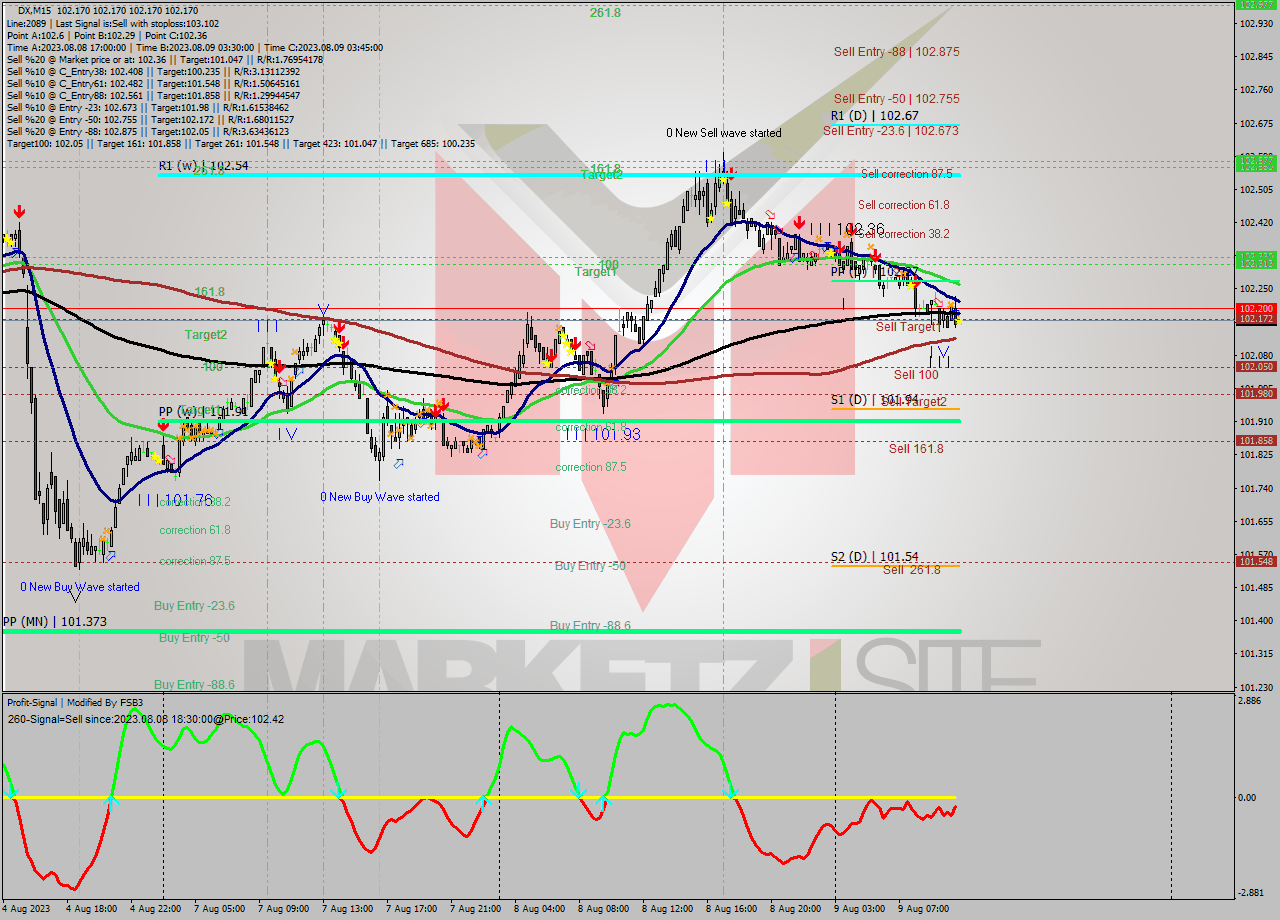The width and height of the screenshot is (1280, 920).
Task: Click the 'Sell Entry -23.6 | 102.673' label
Action: point(891,131)
